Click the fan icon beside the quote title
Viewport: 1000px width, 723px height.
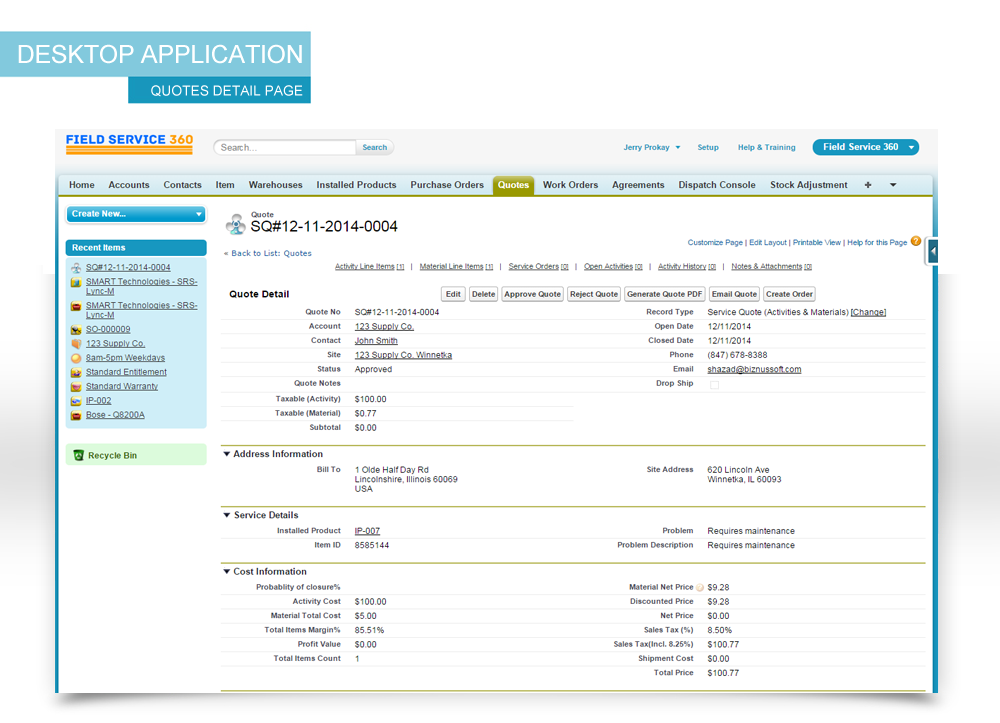pyautogui.click(x=236, y=223)
